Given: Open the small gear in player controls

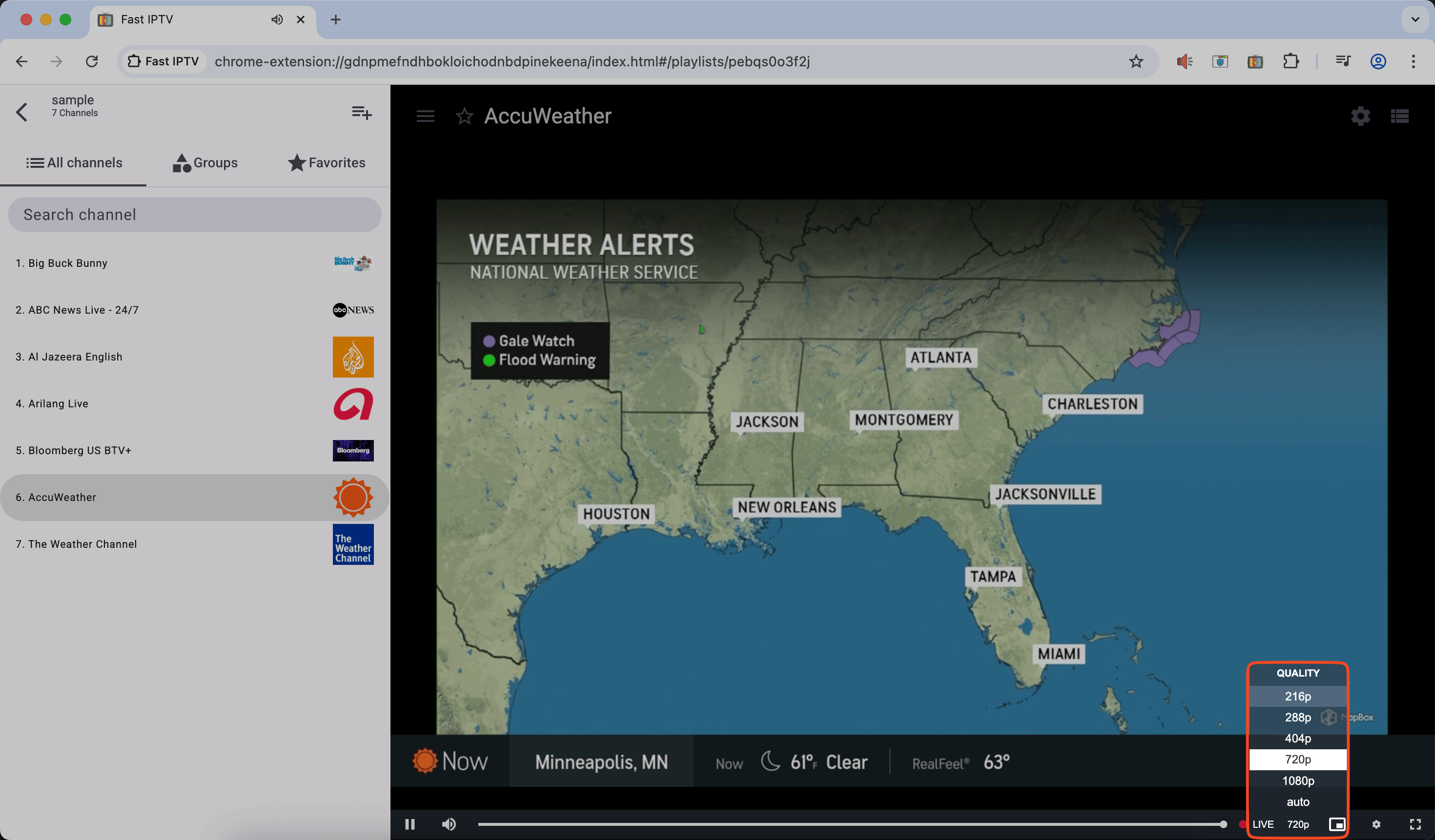Looking at the screenshot, I should 1376,824.
